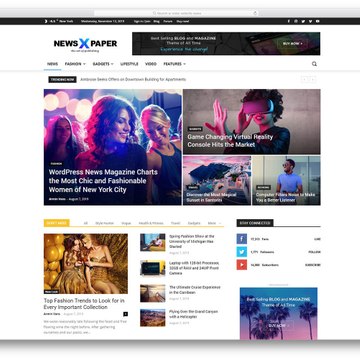Open the Computer Filters Noise article
360x360 pixels.
[x=285, y=197]
